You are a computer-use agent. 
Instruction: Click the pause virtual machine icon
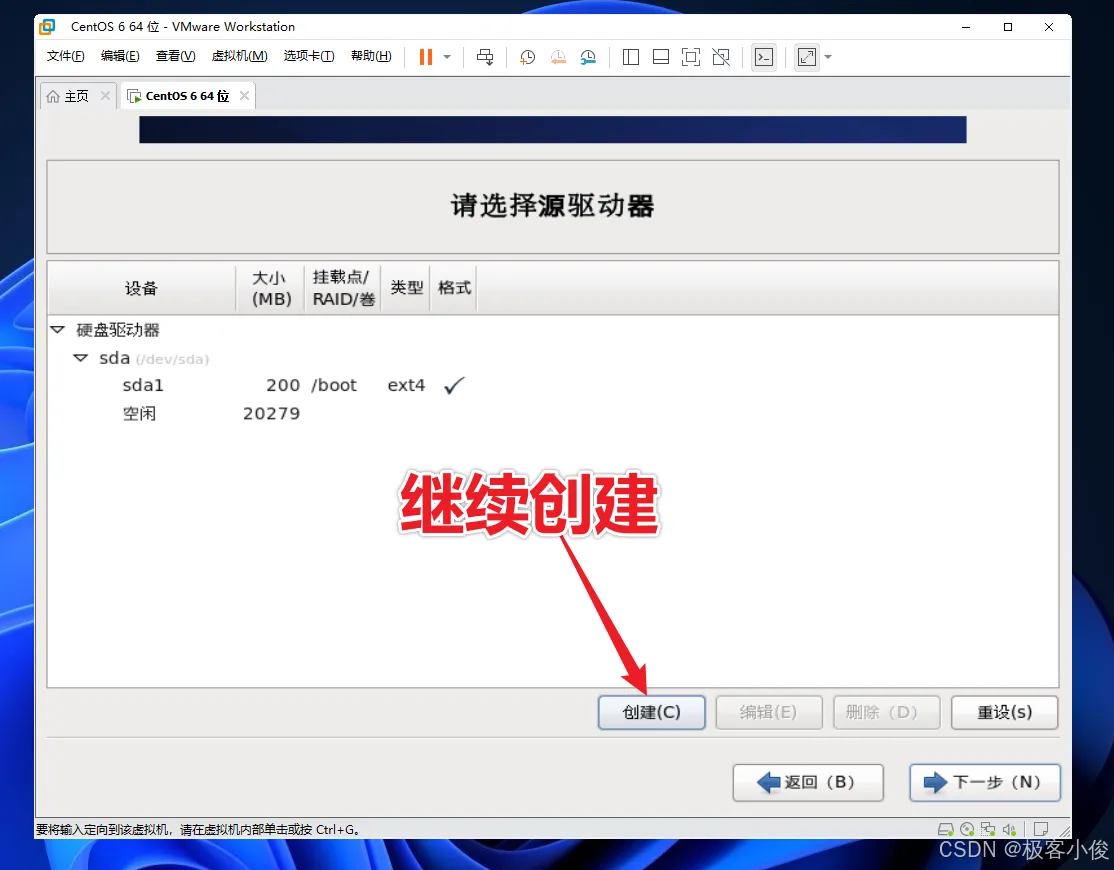(426, 57)
